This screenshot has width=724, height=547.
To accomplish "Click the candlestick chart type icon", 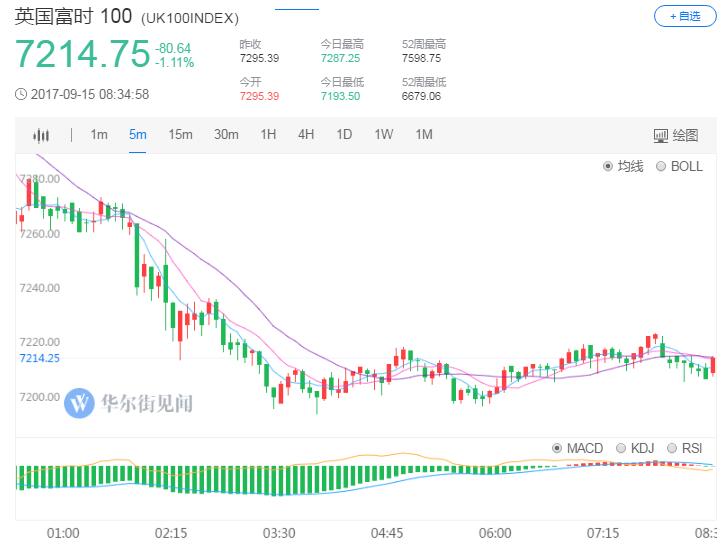I will point(41,135).
